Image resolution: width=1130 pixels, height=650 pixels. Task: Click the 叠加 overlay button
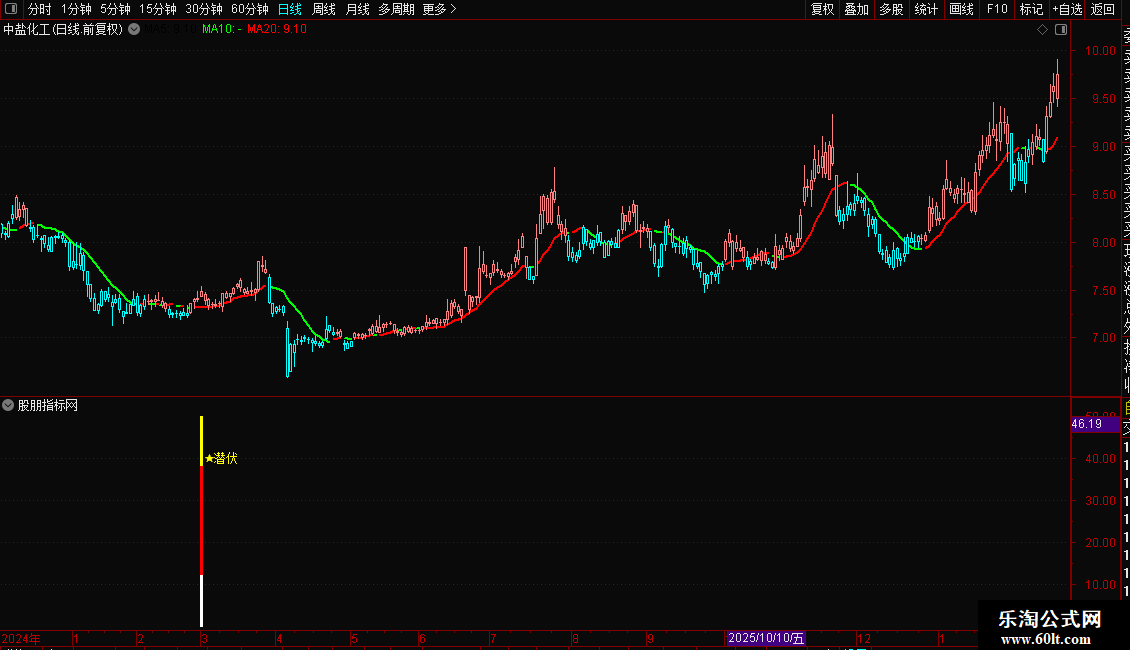[x=857, y=9]
